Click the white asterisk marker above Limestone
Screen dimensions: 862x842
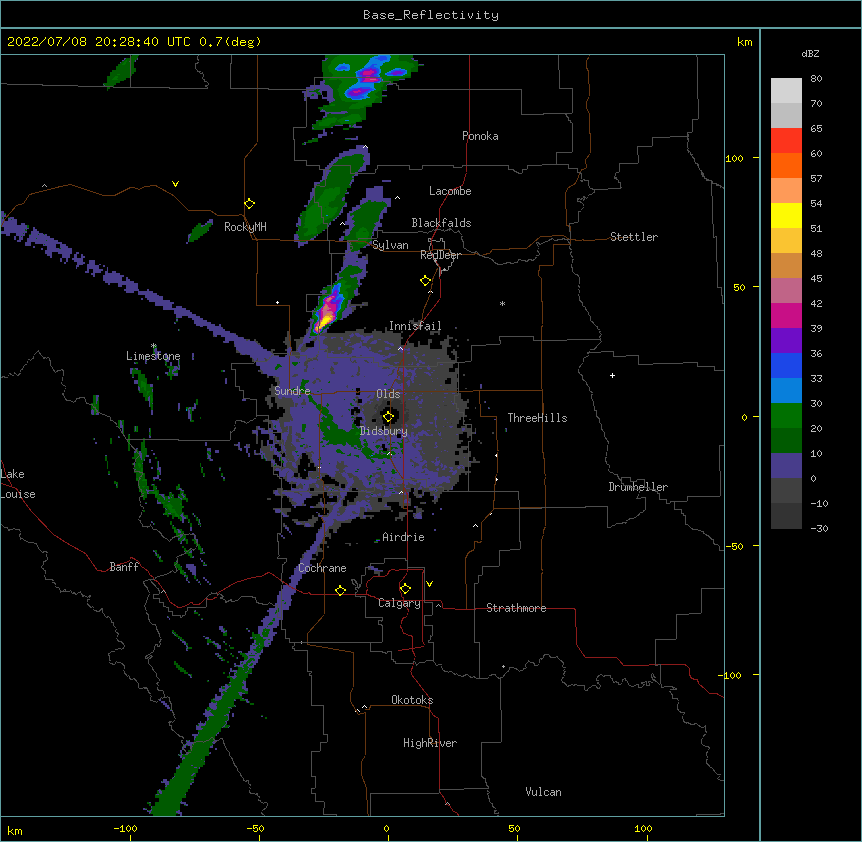pos(154,346)
